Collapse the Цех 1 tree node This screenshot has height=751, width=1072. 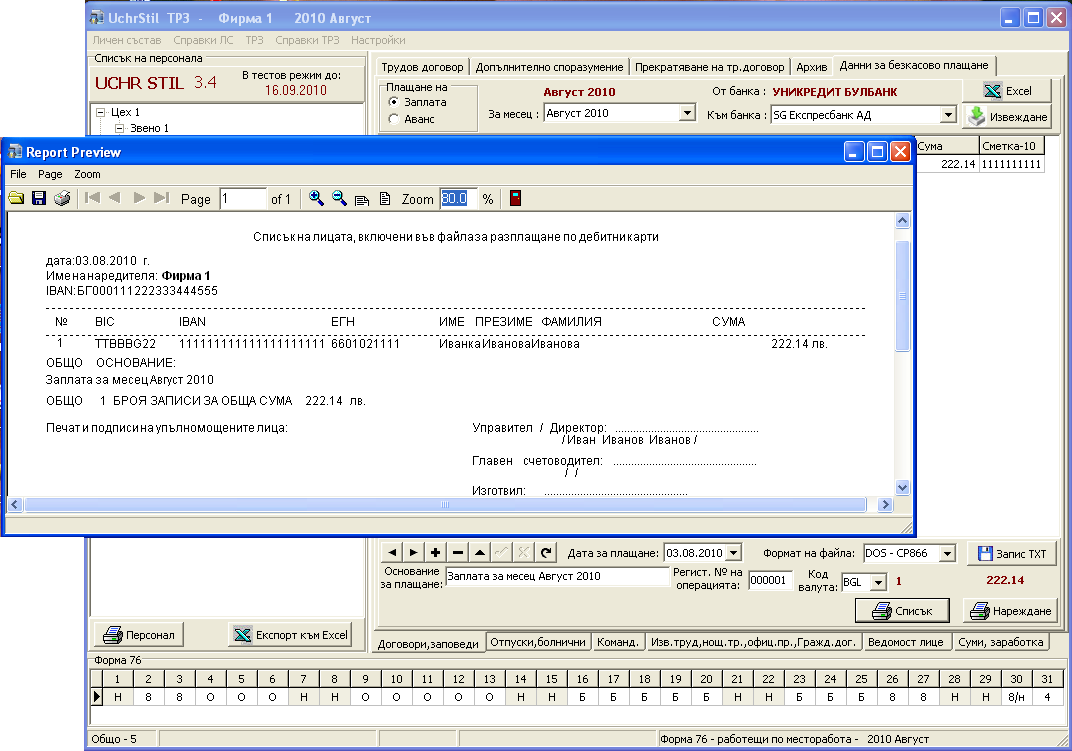101,113
